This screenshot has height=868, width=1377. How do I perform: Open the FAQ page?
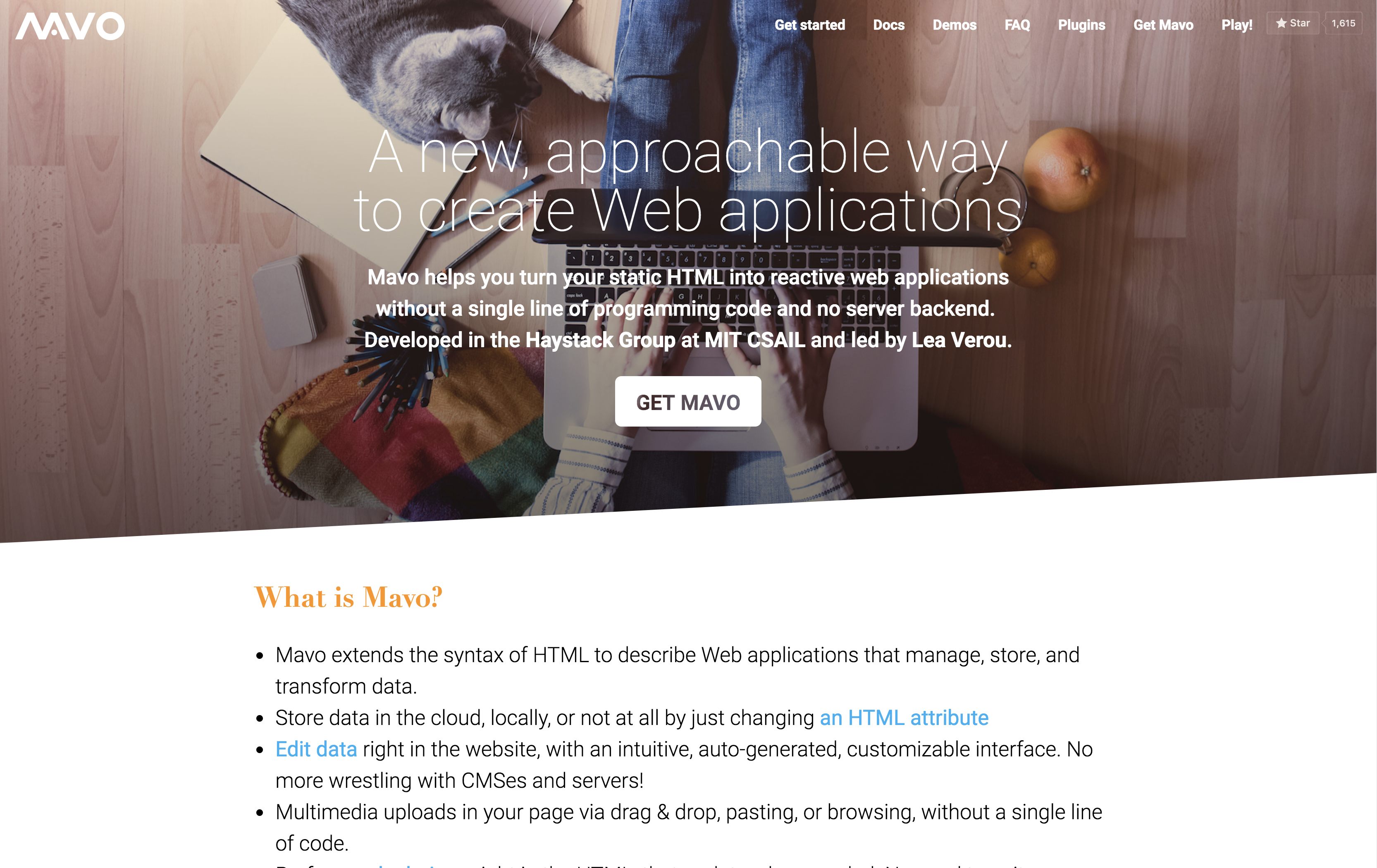click(x=1017, y=25)
